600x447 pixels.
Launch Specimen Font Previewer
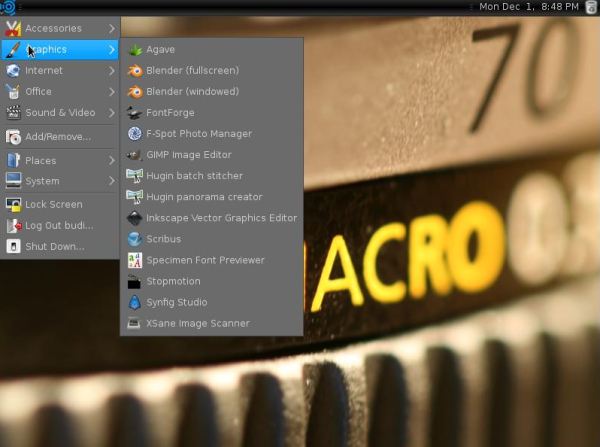[212, 260]
